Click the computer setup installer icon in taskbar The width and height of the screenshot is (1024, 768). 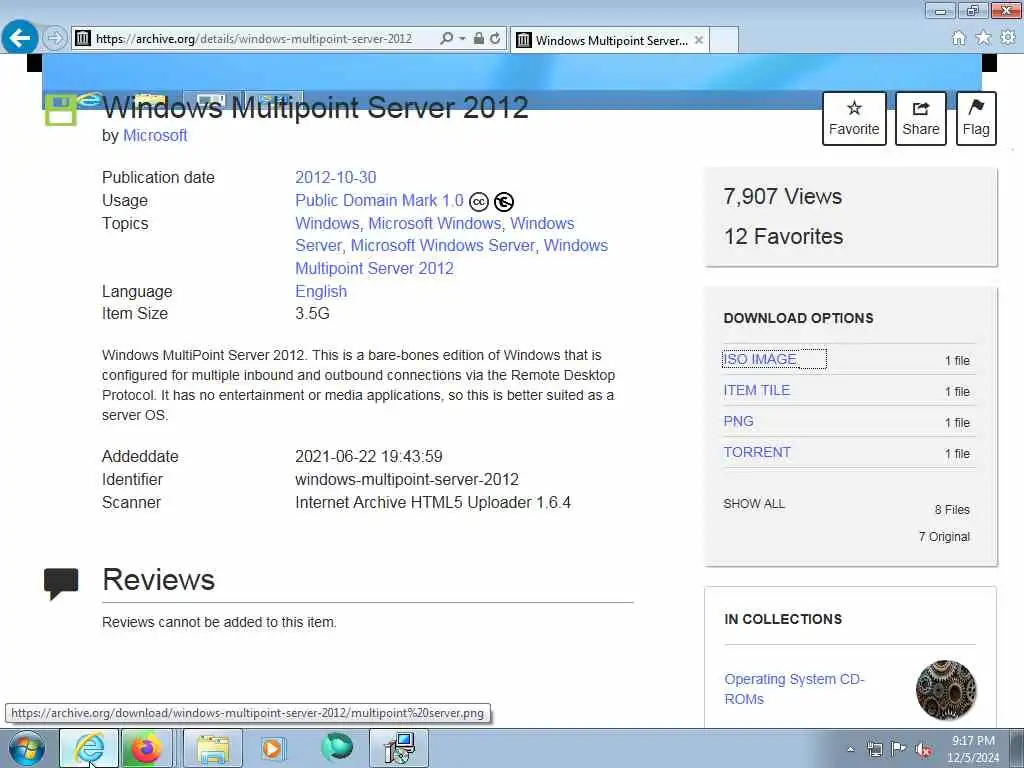click(399, 748)
